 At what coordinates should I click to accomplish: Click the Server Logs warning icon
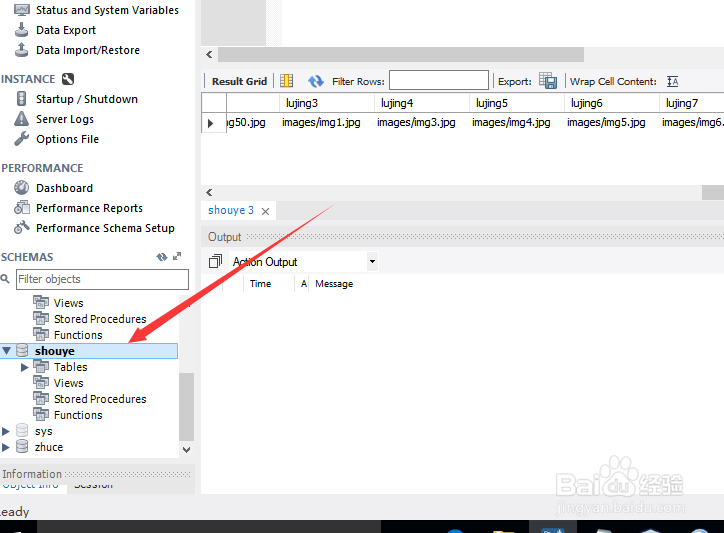click(x=21, y=119)
